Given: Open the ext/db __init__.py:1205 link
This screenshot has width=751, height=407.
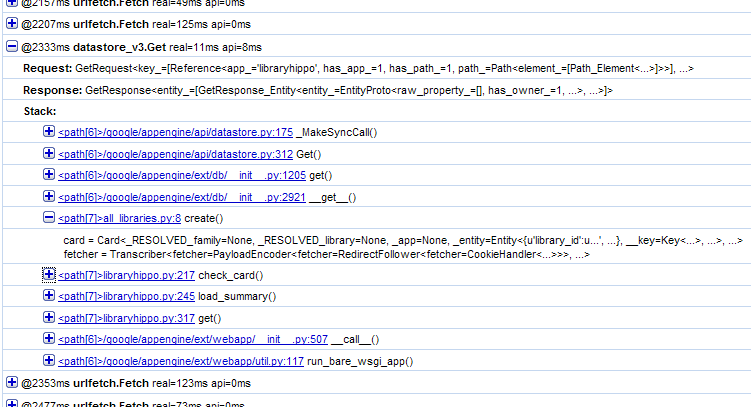Looking at the screenshot, I should click(x=182, y=176).
